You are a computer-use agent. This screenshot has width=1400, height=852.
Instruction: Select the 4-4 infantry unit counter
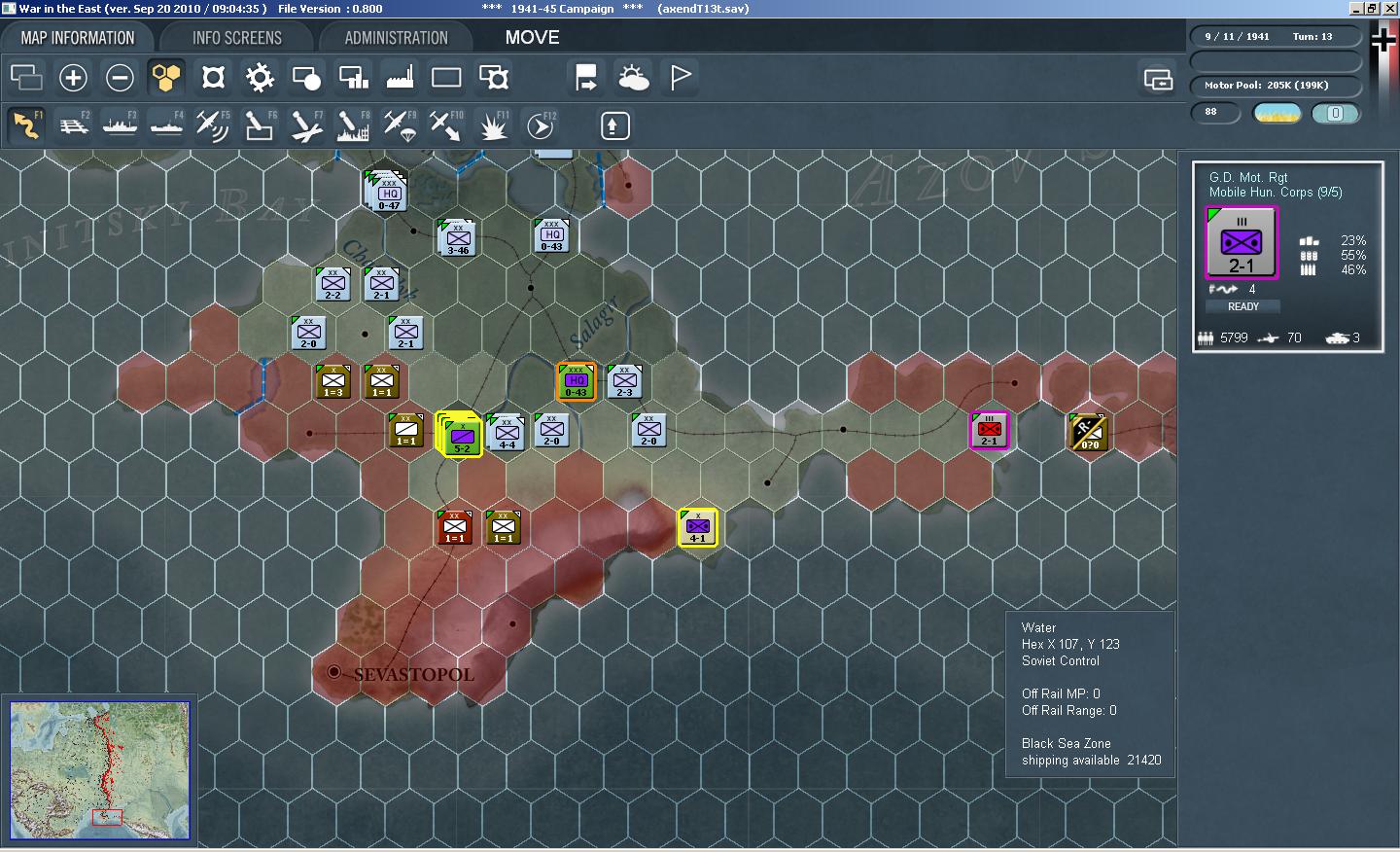pos(507,432)
